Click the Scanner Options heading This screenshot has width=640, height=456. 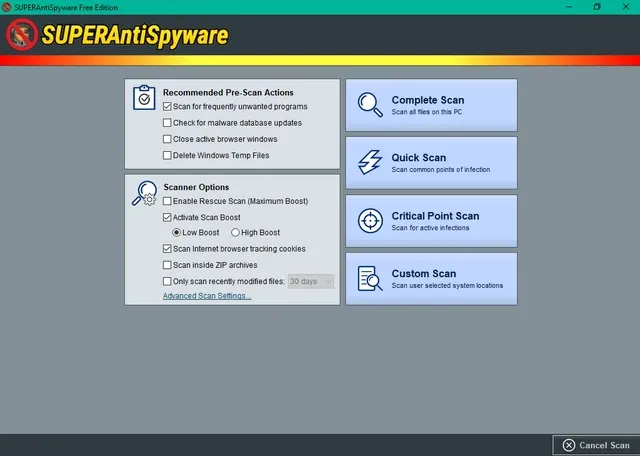196,187
